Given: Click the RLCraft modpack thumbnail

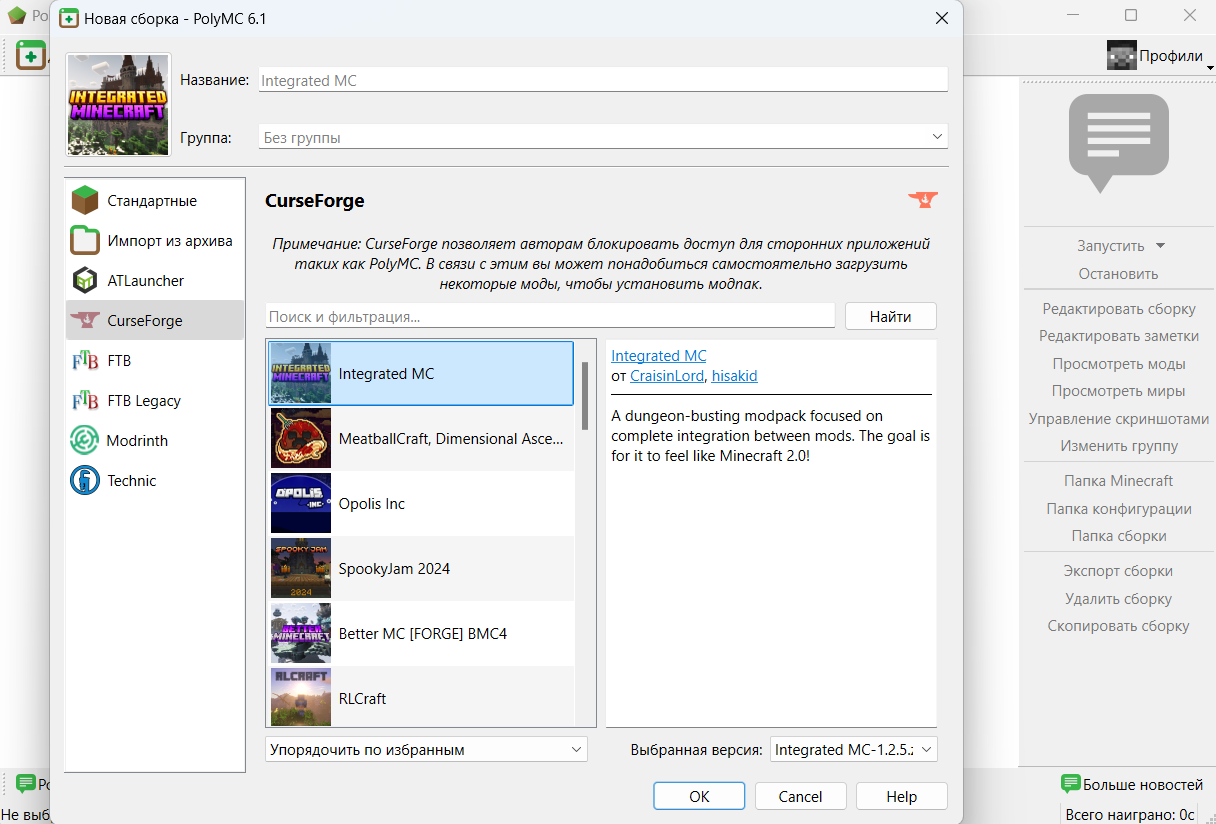Looking at the screenshot, I should pyautogui.click(x=301, y=697).
